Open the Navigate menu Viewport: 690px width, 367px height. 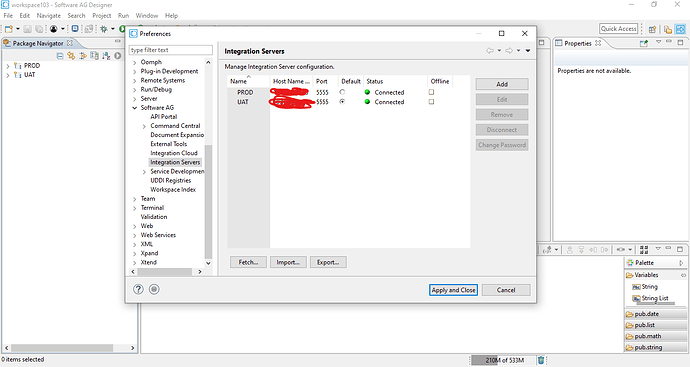point(48,15)
